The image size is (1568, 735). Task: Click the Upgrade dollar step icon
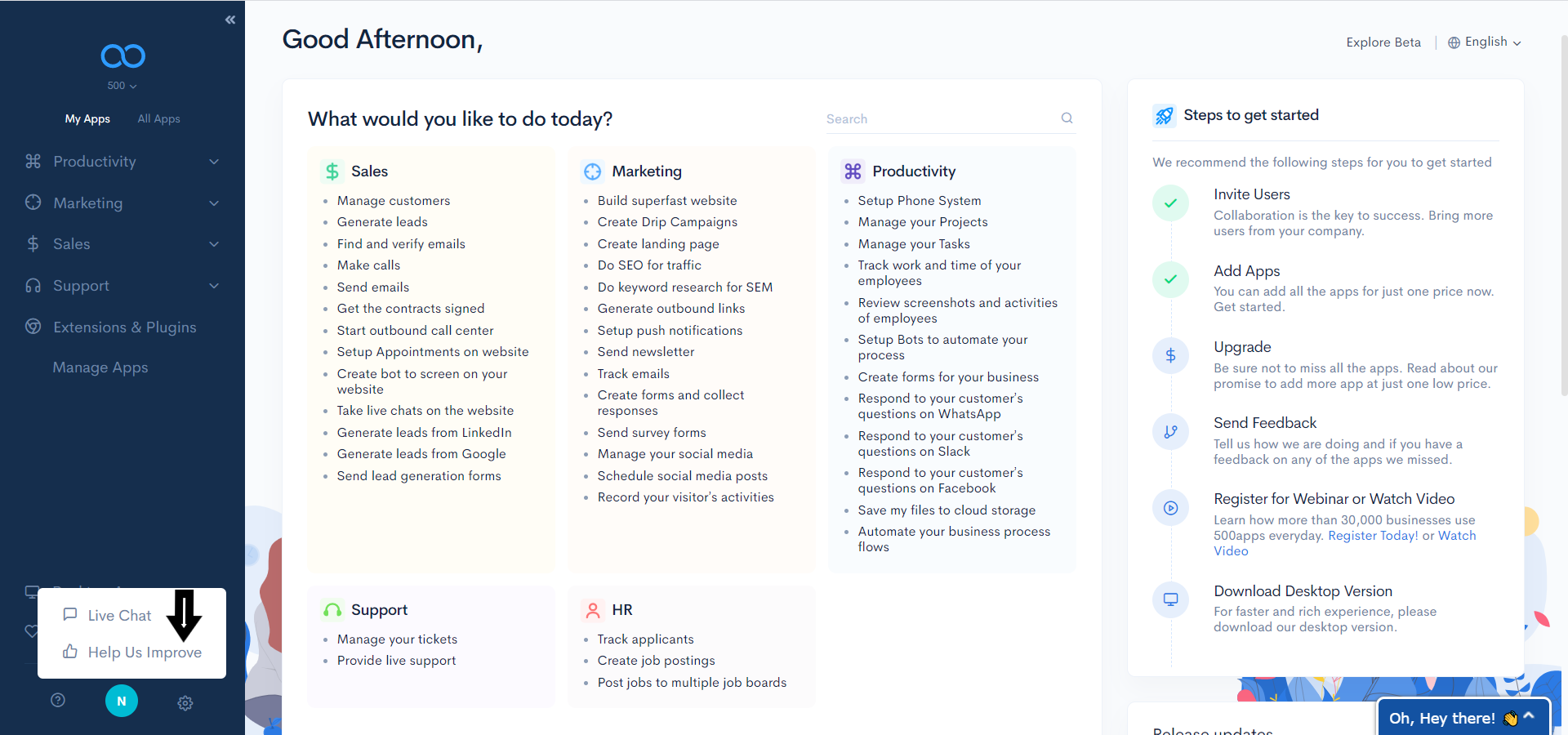point(1170,355)
